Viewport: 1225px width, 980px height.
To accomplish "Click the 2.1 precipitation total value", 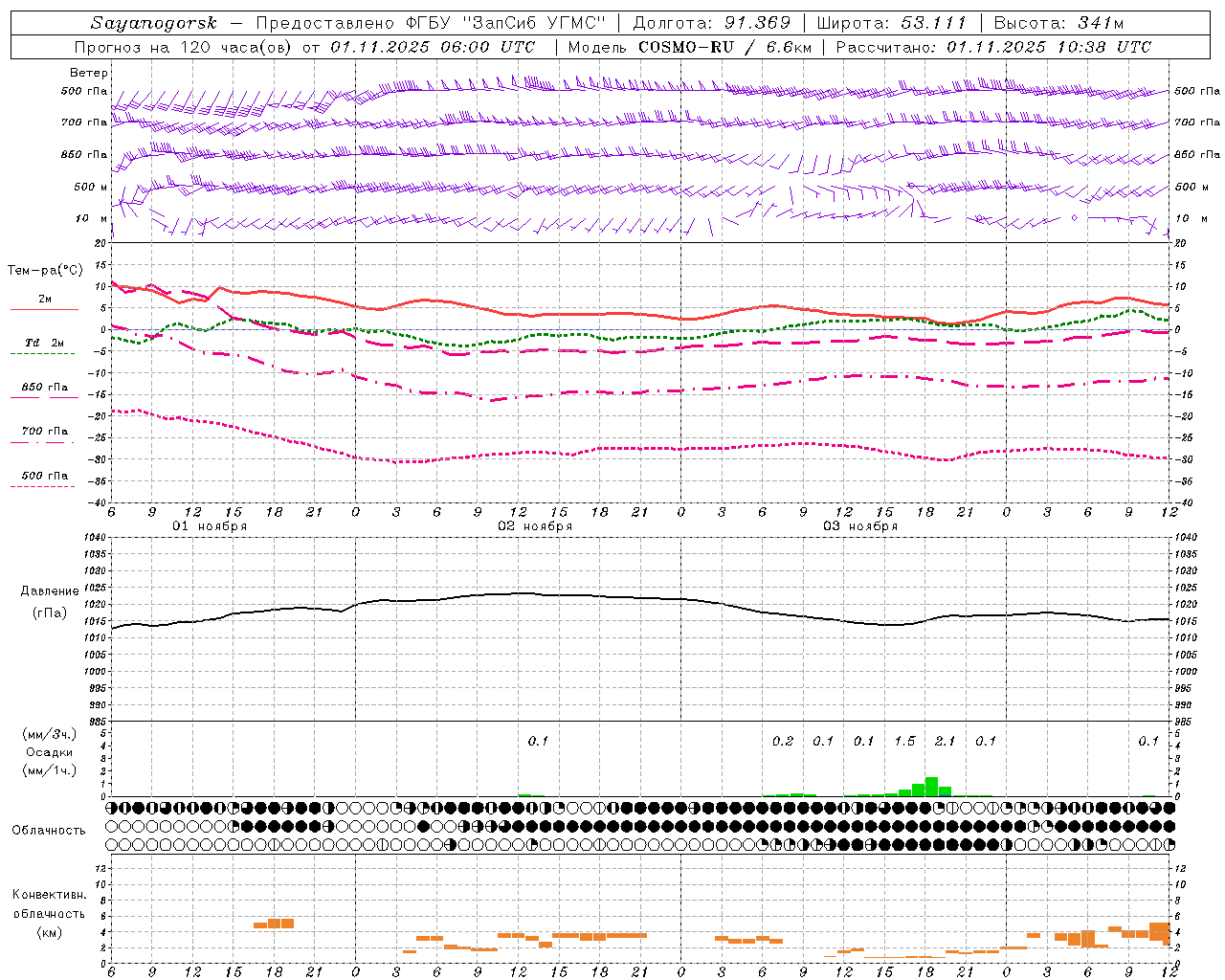I will tap(945, 741).
